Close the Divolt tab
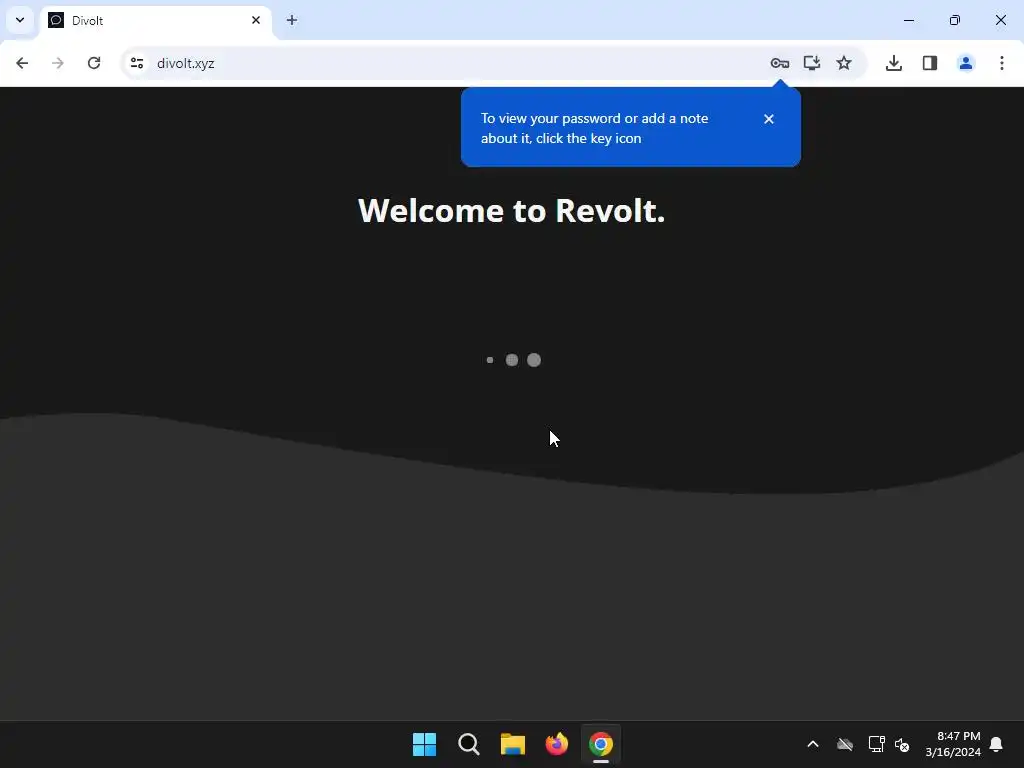The width and height of the screenshot is (1024, 768). (x=256, y=20)
